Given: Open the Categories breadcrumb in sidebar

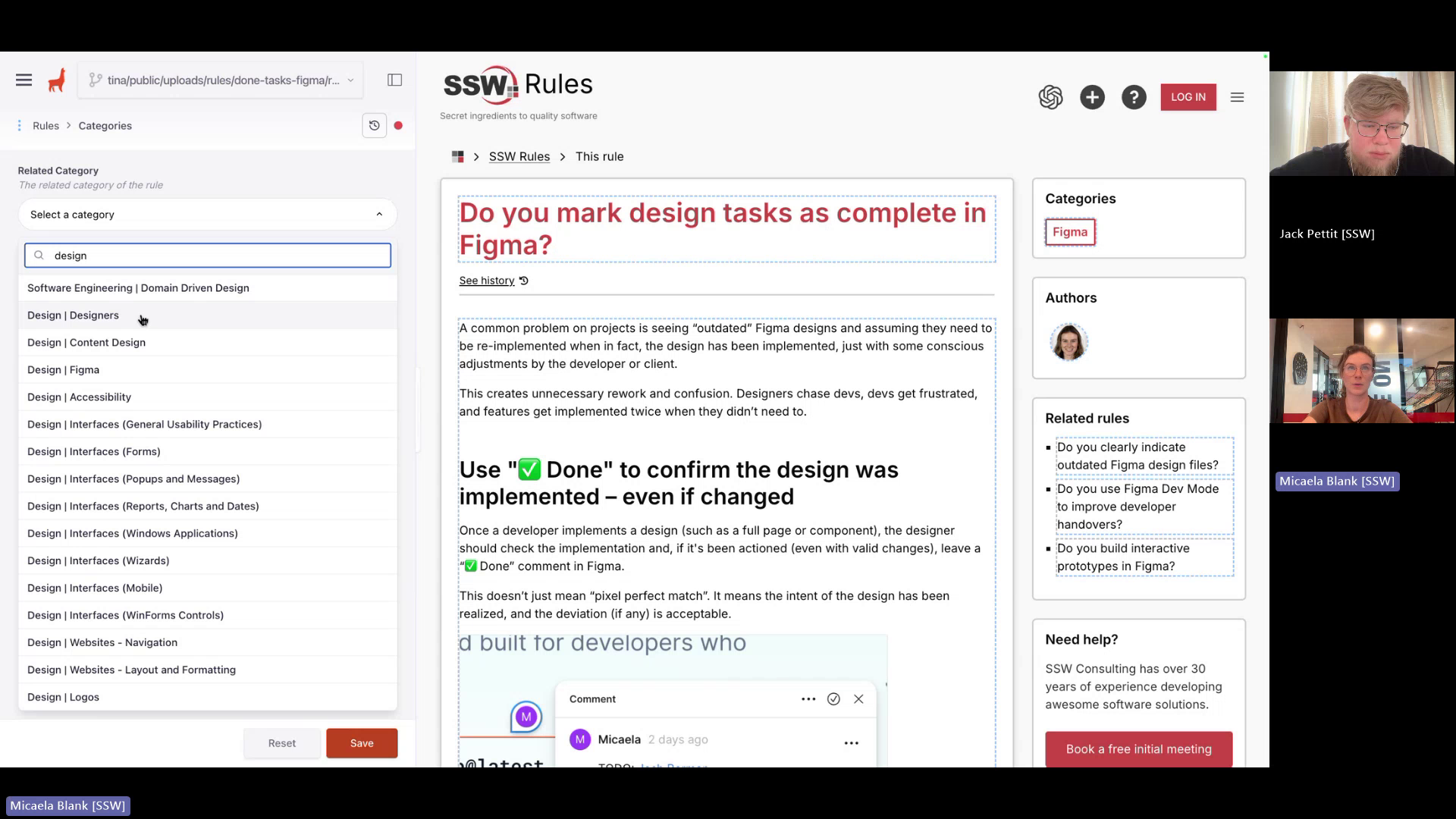Looking at the screenshot, I should pyautogui.click(x=105, y=126).
